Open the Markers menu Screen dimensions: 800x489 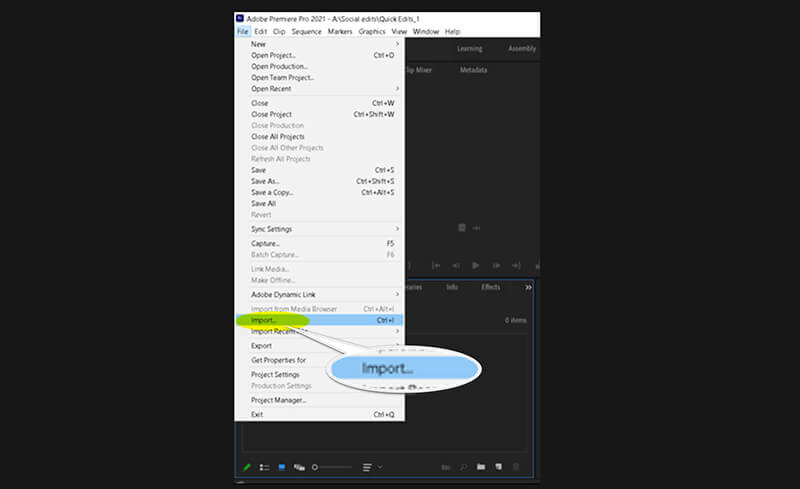(340, 31)
